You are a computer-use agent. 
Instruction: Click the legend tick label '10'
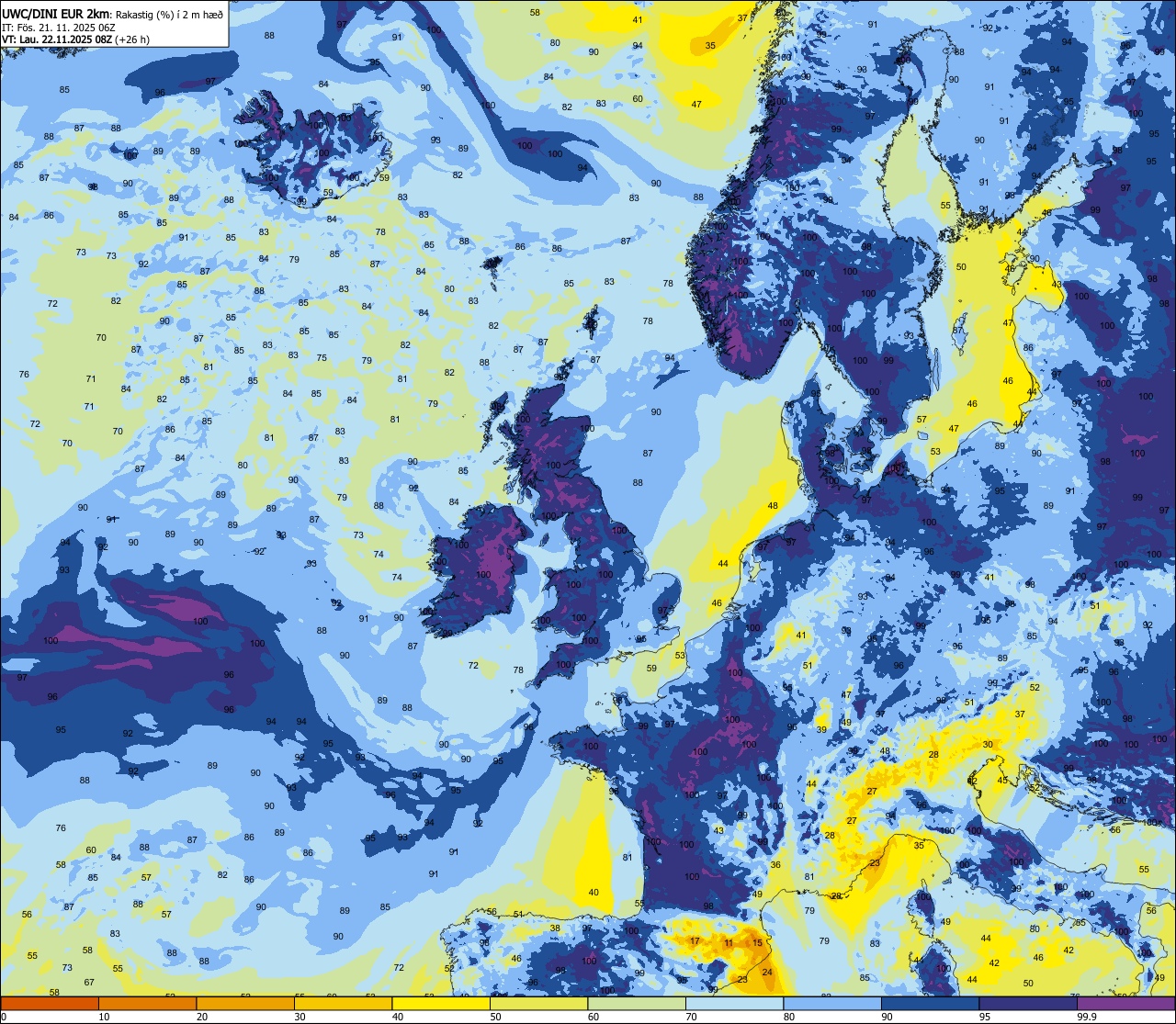pos(104,1017)
